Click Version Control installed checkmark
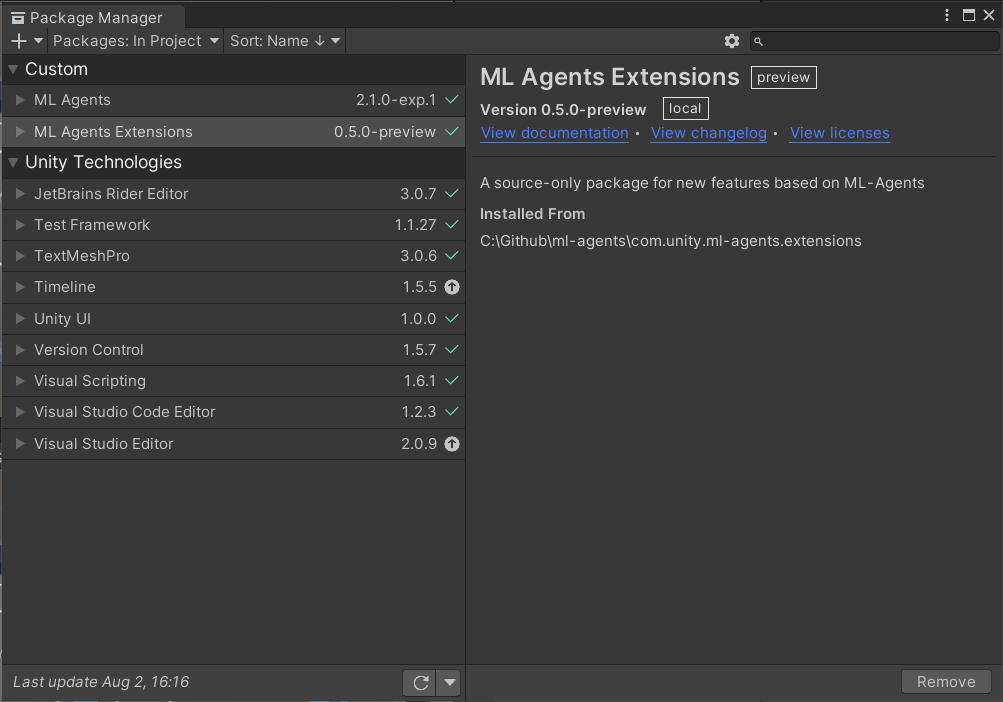Screen dimensions: 1003x702 click(x=452, y=350)
